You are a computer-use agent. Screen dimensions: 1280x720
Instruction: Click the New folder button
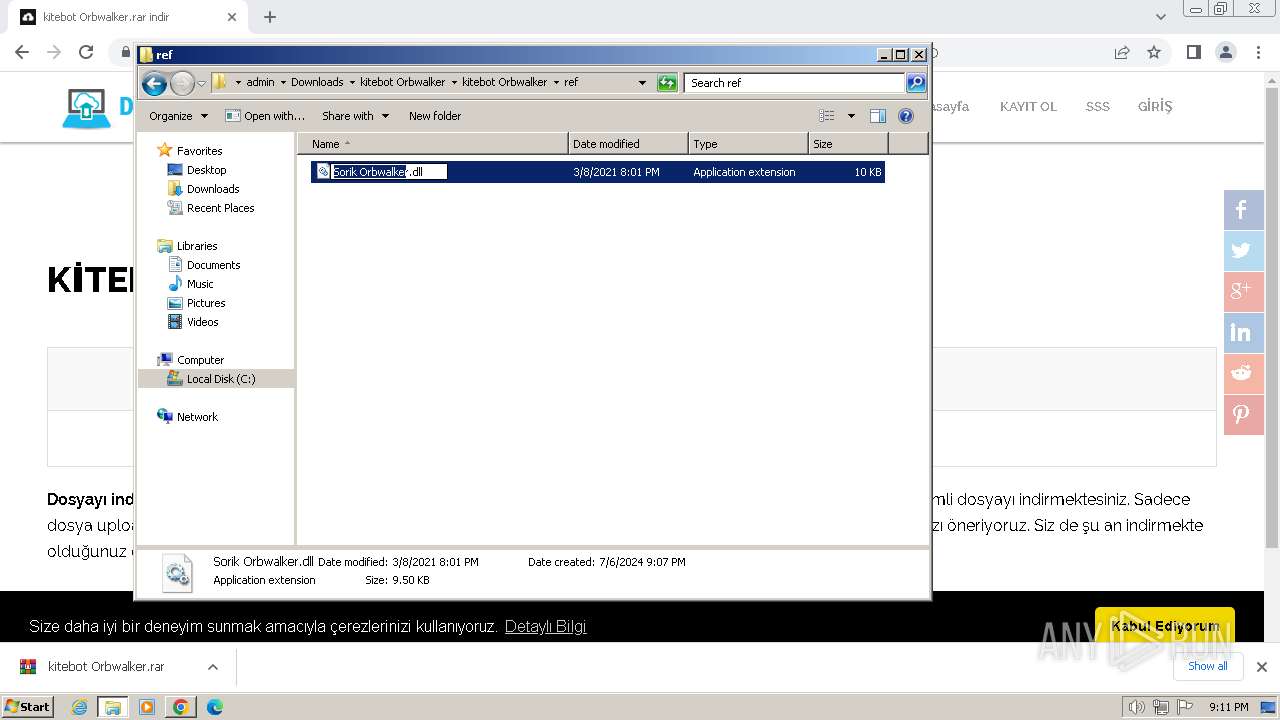[x=435, y=116]
